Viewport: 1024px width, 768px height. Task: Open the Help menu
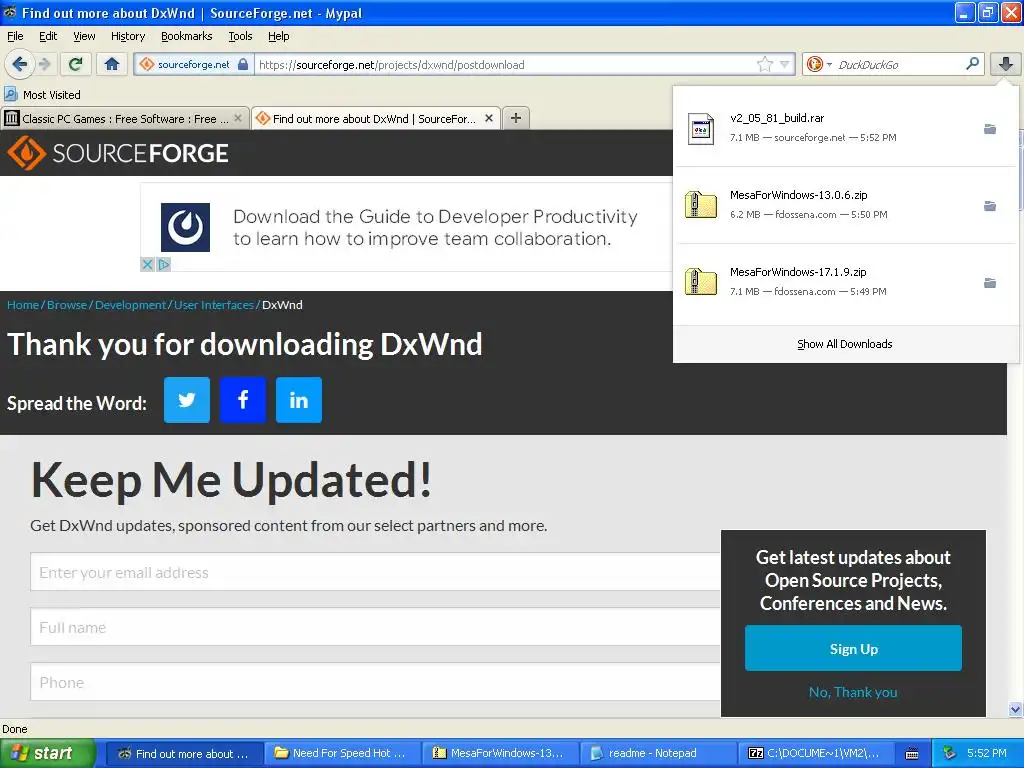click(x=279, y=36)
